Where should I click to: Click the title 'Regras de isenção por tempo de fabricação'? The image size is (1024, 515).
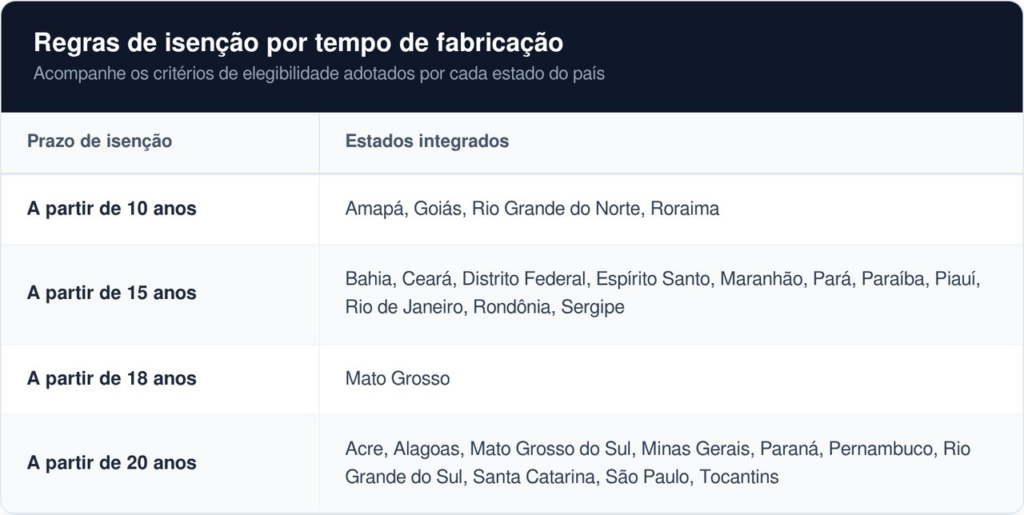(x=298, y=43)
